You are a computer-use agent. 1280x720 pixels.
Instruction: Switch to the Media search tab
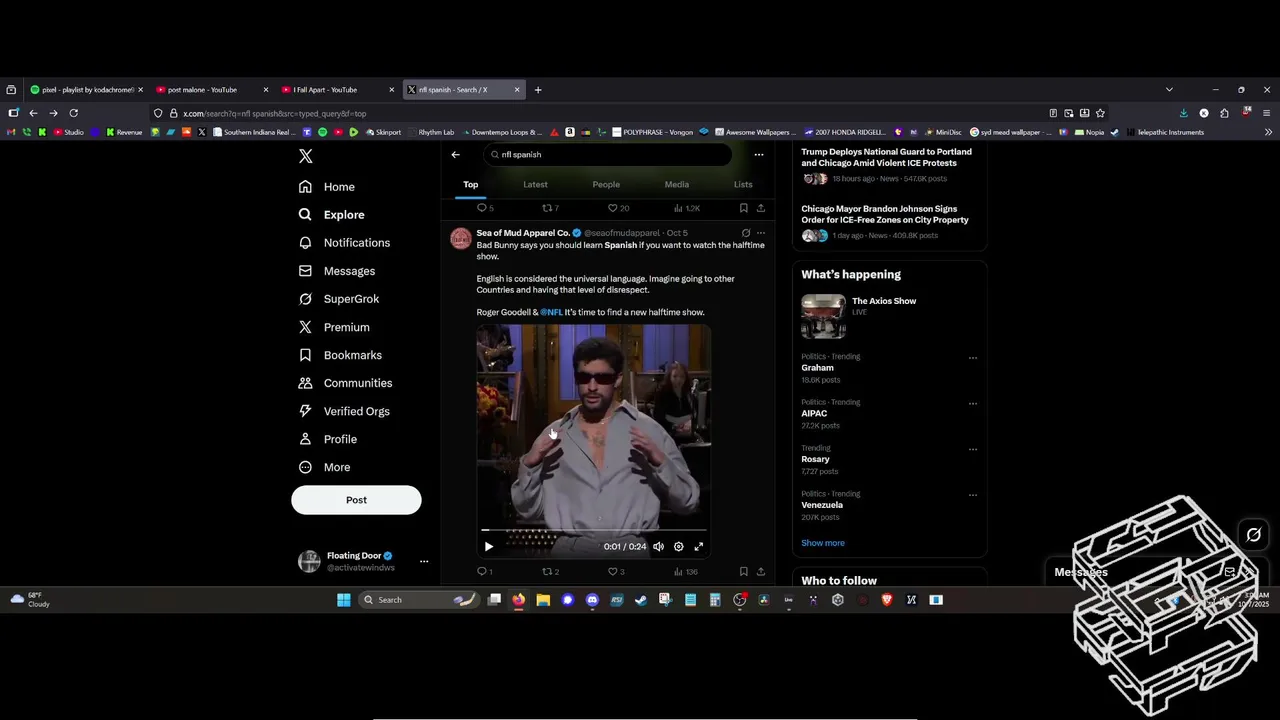tap(677, 184)
